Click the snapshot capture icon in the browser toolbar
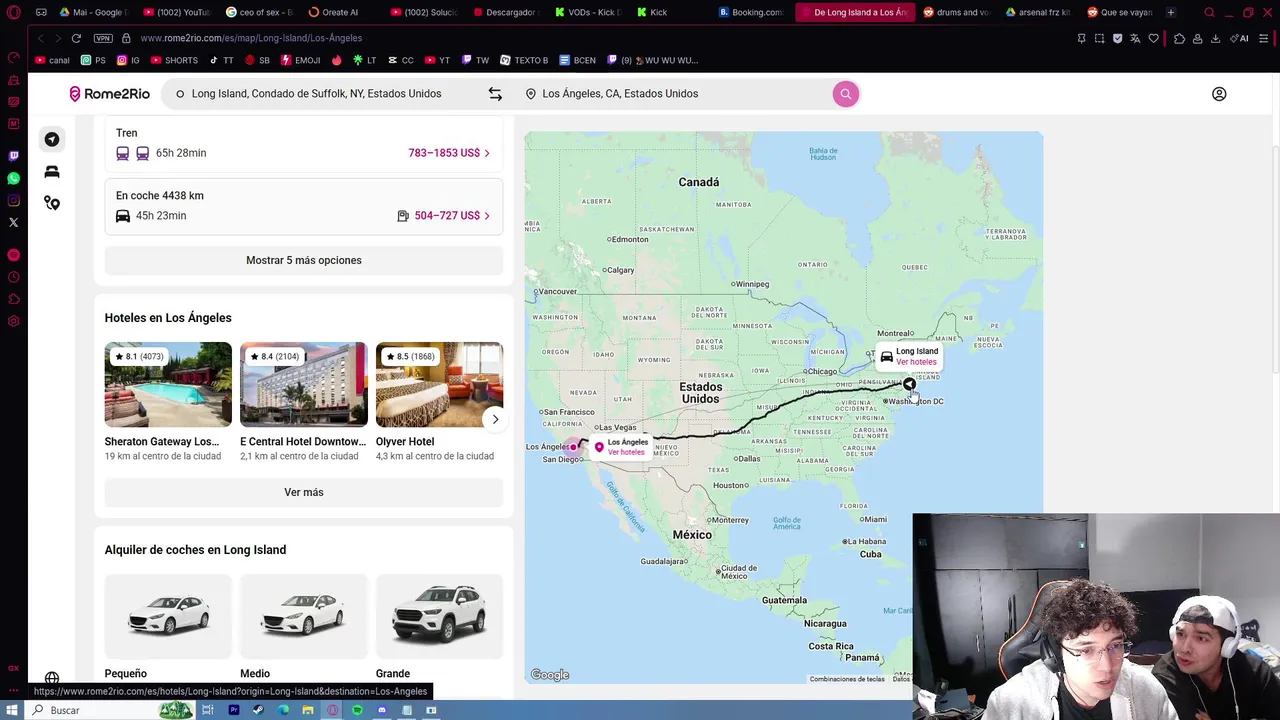The image size is (1280, 720). (x=1099, y=38)
